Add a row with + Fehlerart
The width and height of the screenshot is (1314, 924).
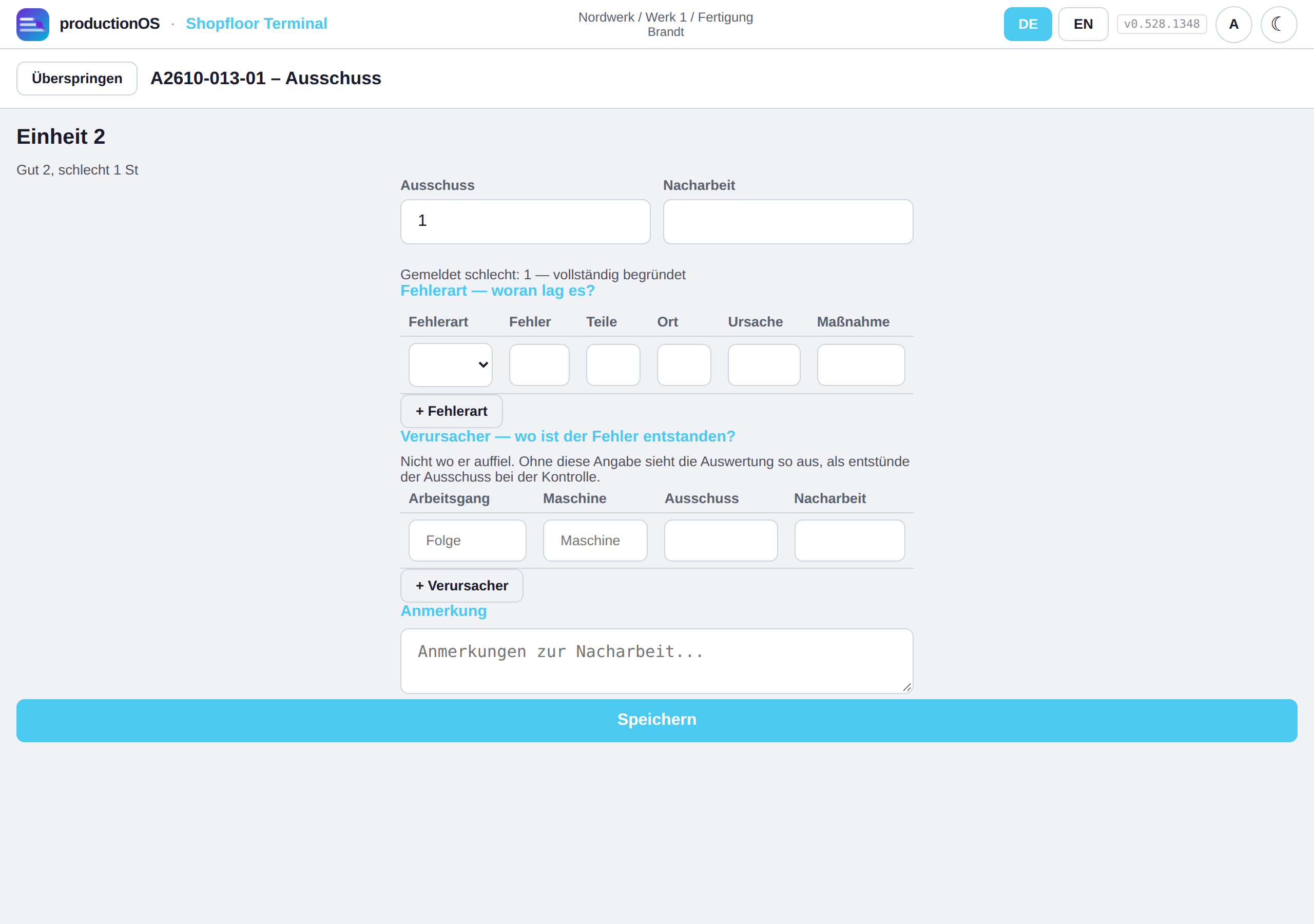(x=451, y=411)
